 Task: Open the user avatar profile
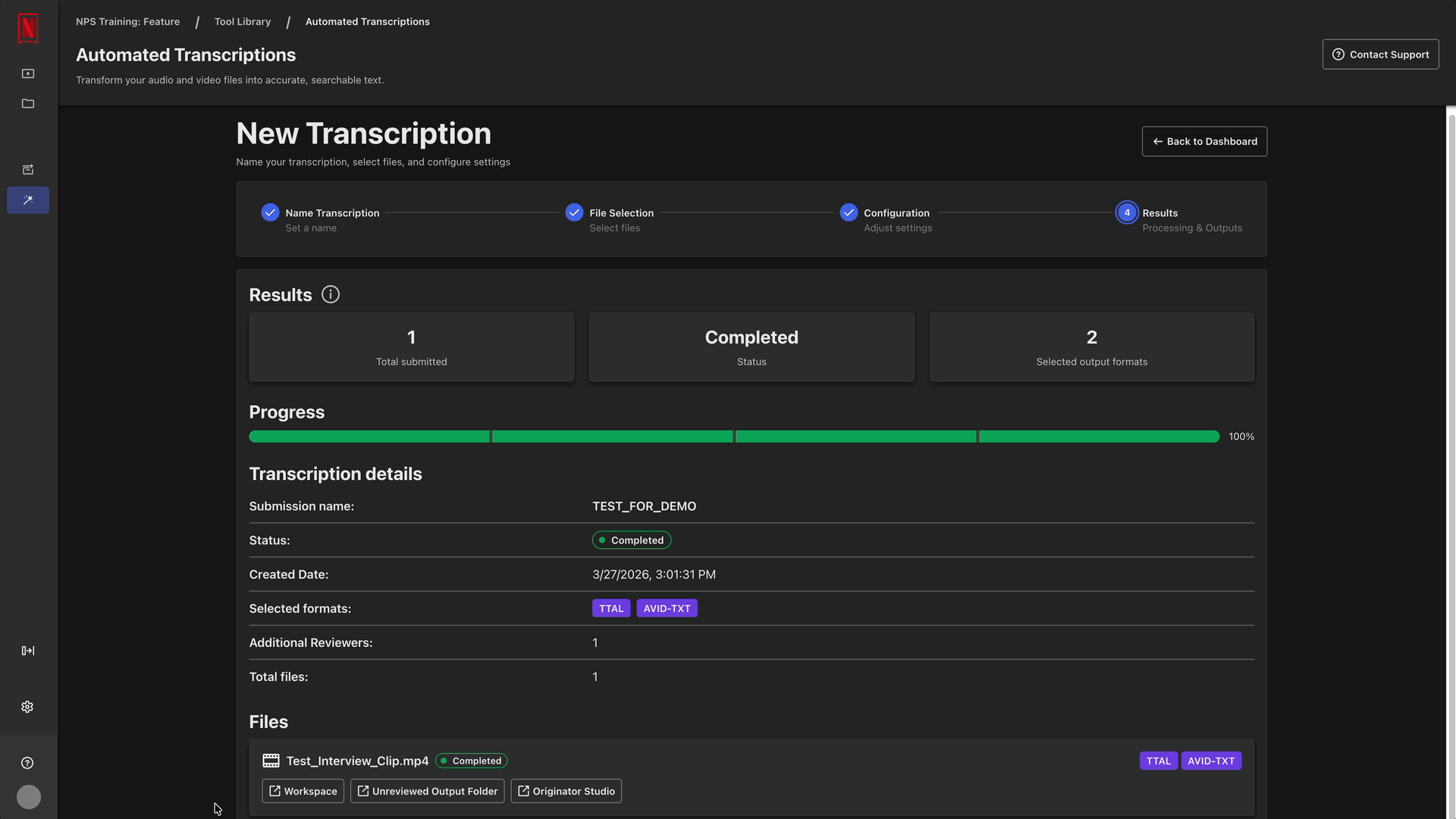[x=29, y=797]
